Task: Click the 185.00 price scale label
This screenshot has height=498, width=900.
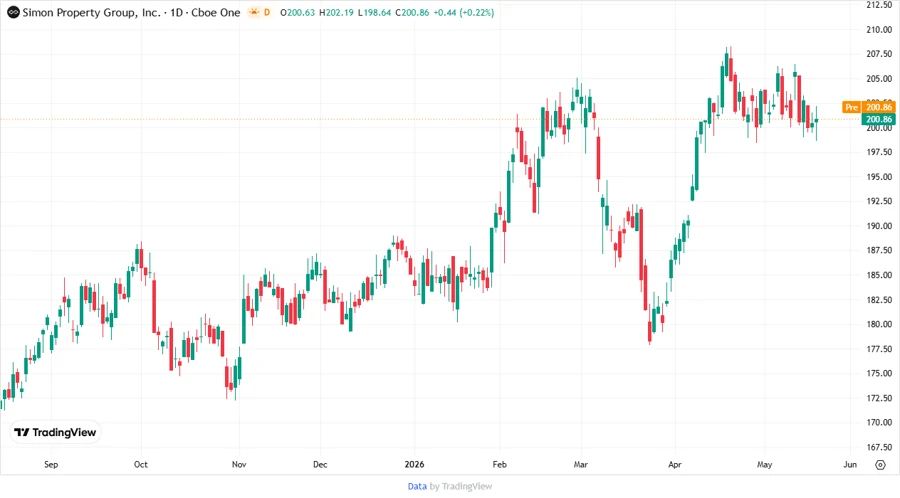Action: (x=879, y=275)
